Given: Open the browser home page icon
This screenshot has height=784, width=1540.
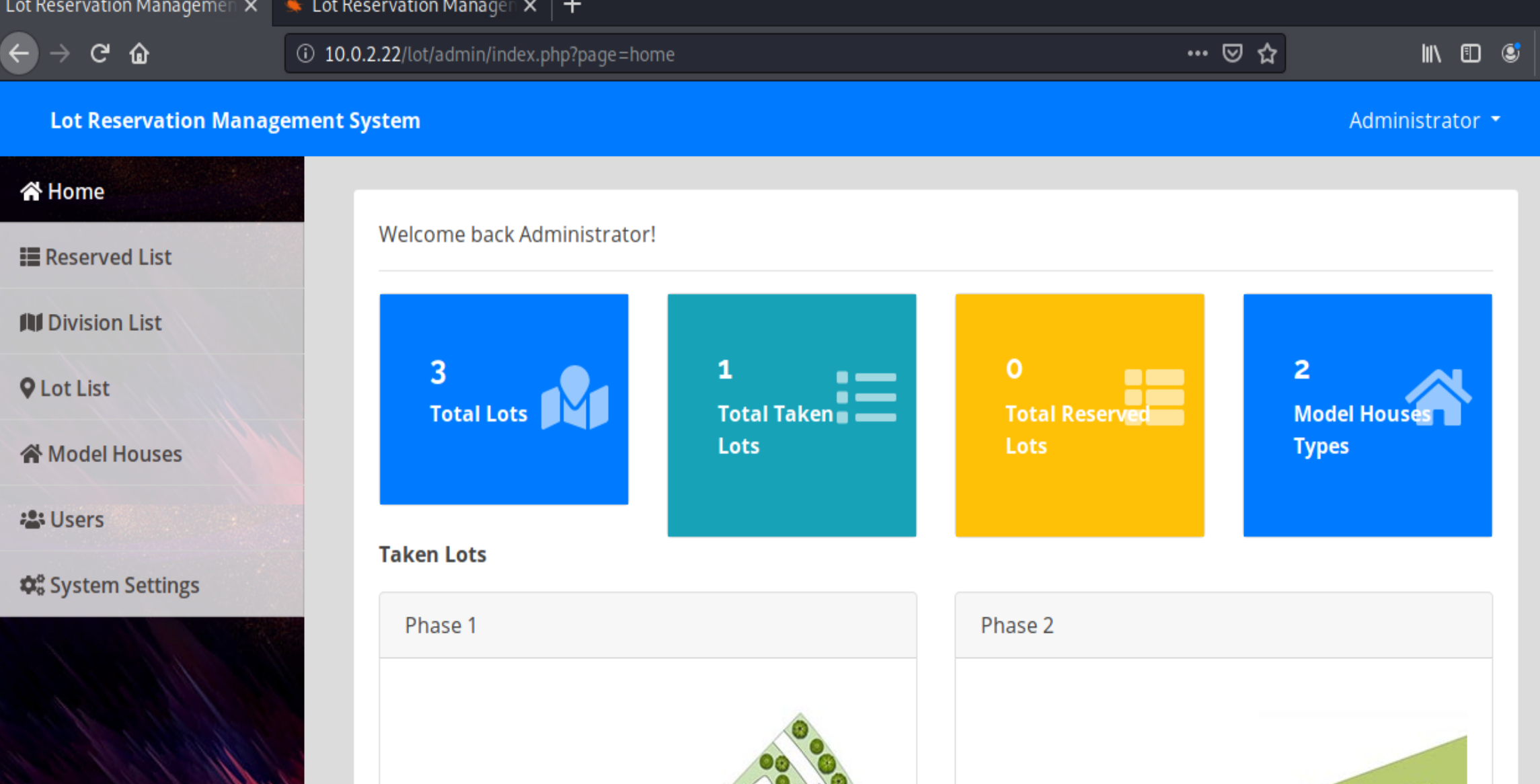Looking at the screenshot, I should tap(139, 54).
